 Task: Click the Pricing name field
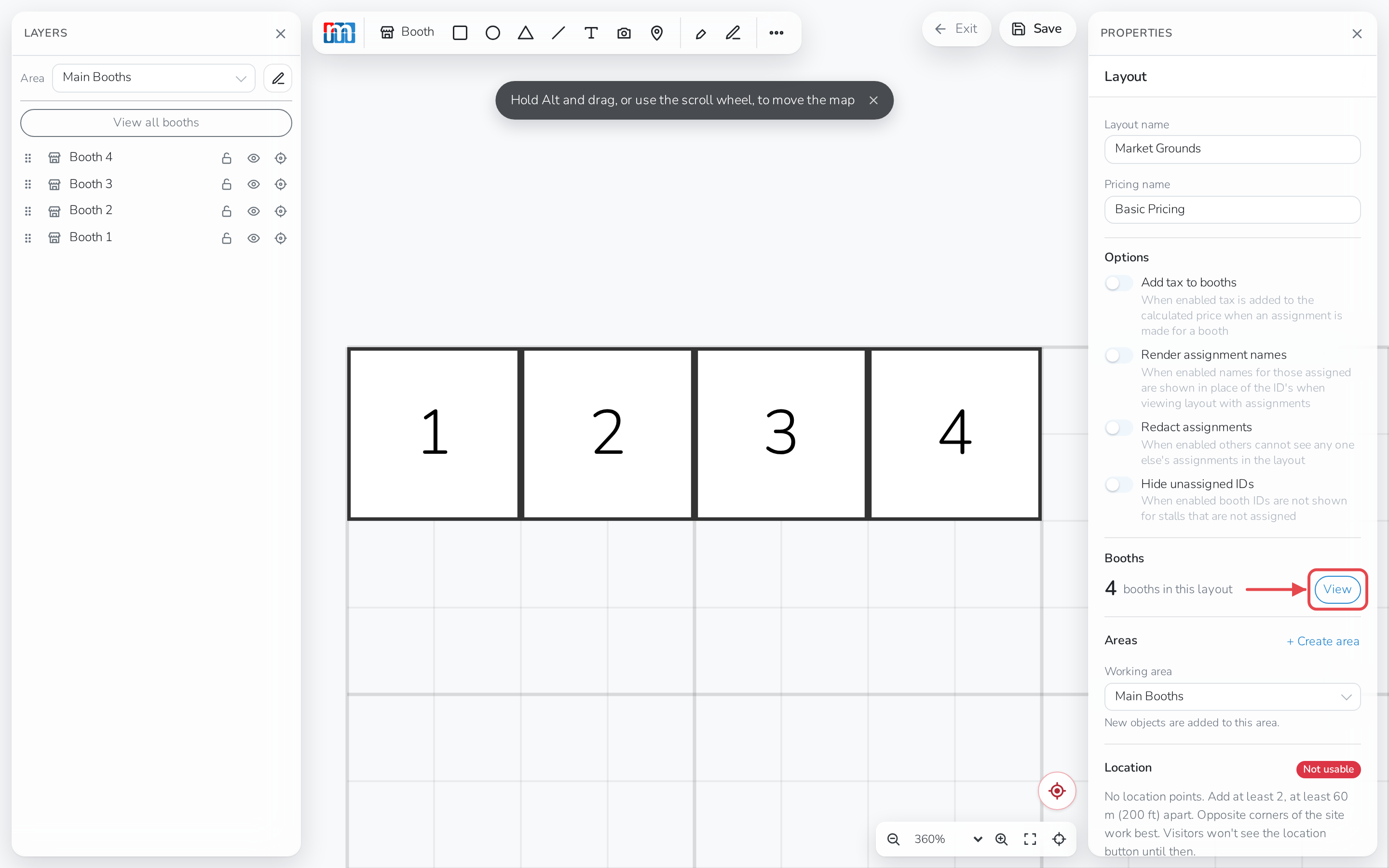tap(1232, 210)
